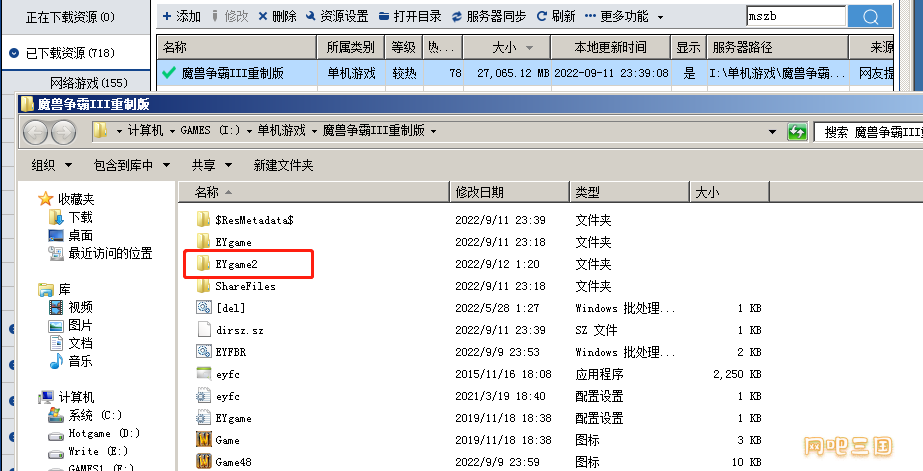Select the EYFBR batch file icon
Image resolution: width=923 pixels, height=471 pixels.
point(204,352)
